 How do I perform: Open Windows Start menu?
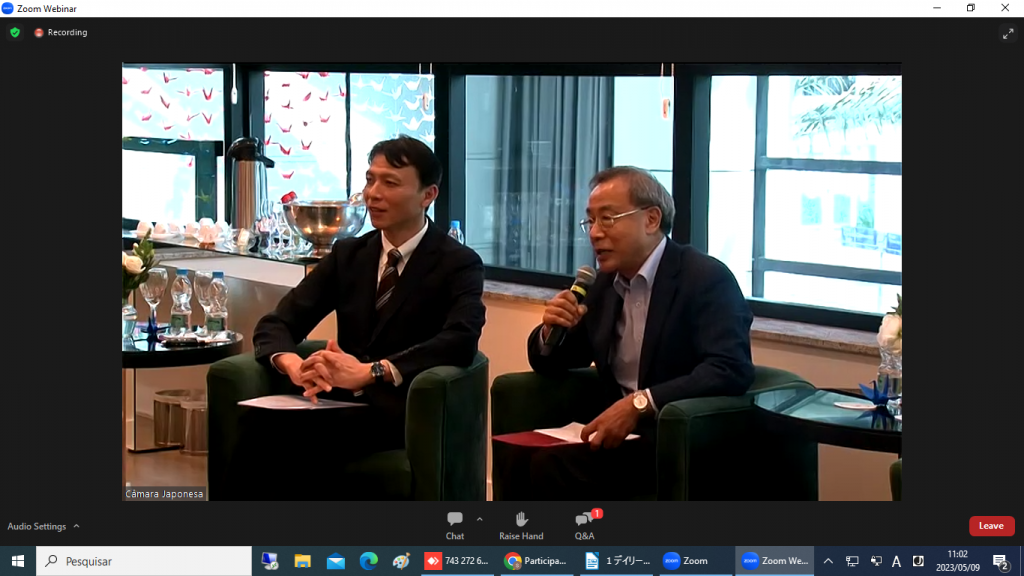click(17, 561)
